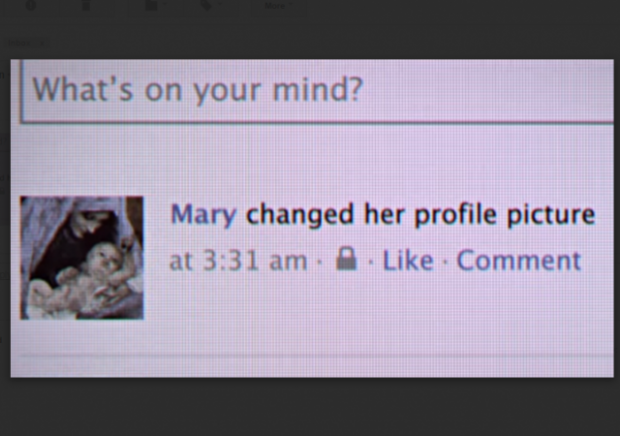Like Mary's profile picture update
The width and height of the screenshot is (620, 436).
[408, 260]
